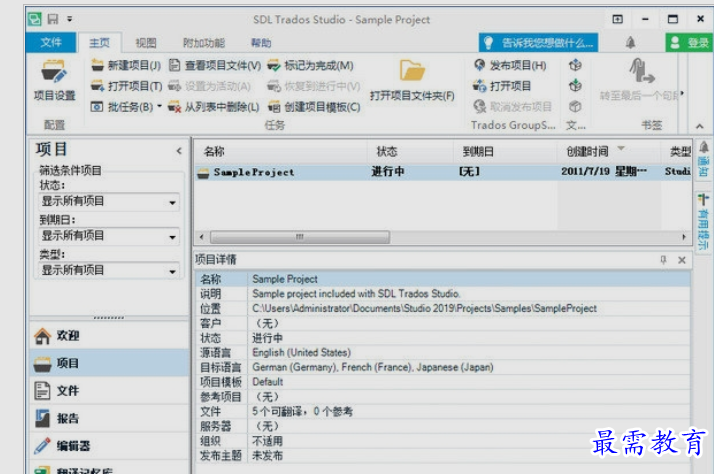
Task: Sort by Name (名称) column header
Action: [281, 152]
